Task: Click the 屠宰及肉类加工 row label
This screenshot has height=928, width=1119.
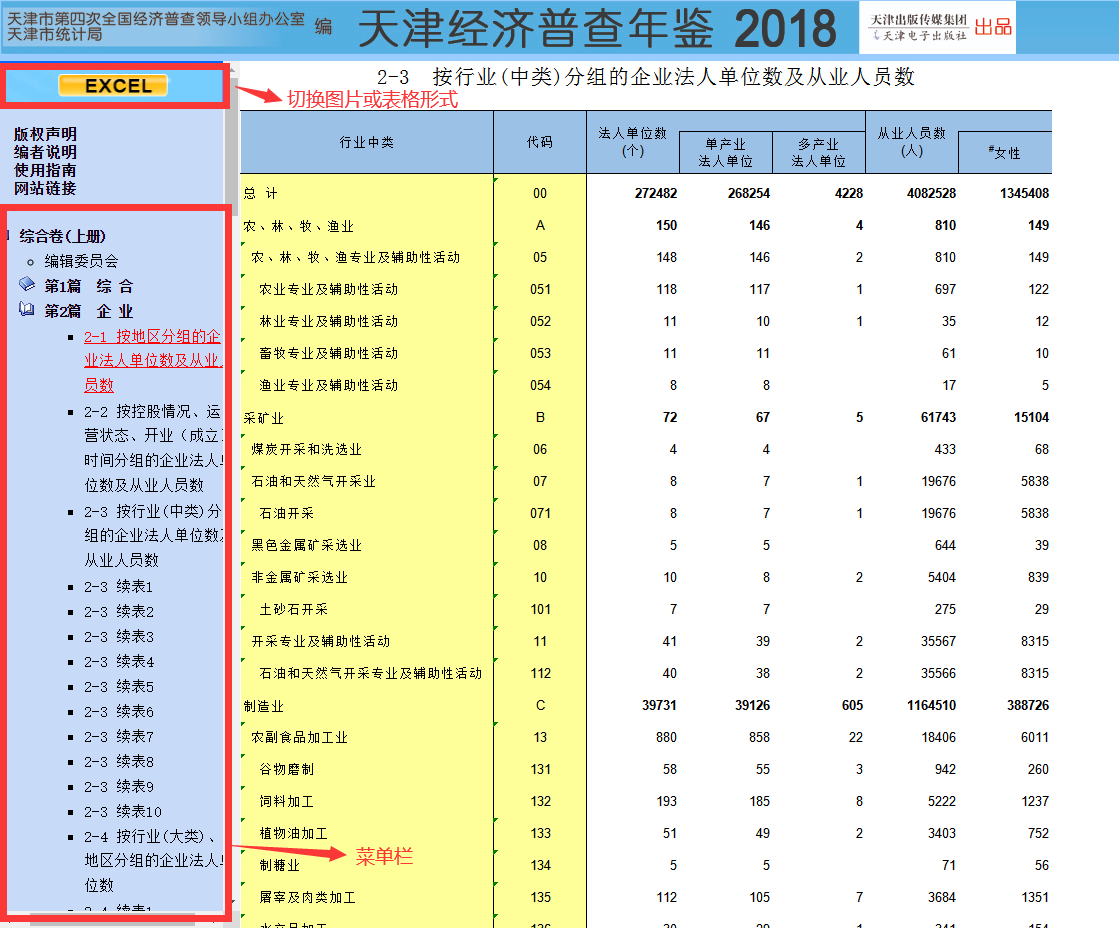Action: tap(307, 897)
